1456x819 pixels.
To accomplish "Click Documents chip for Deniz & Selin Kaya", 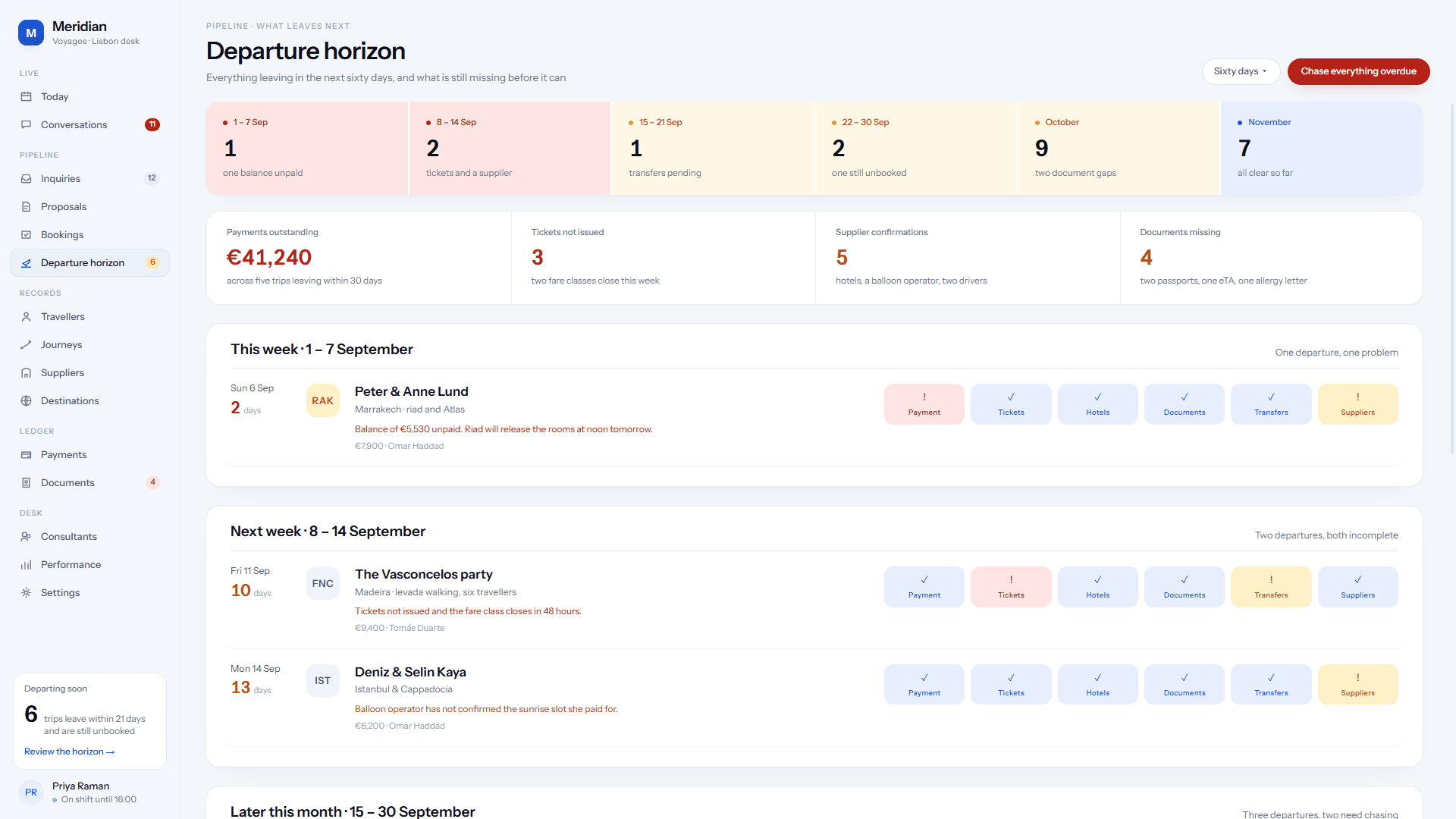I will [1185, 685].
